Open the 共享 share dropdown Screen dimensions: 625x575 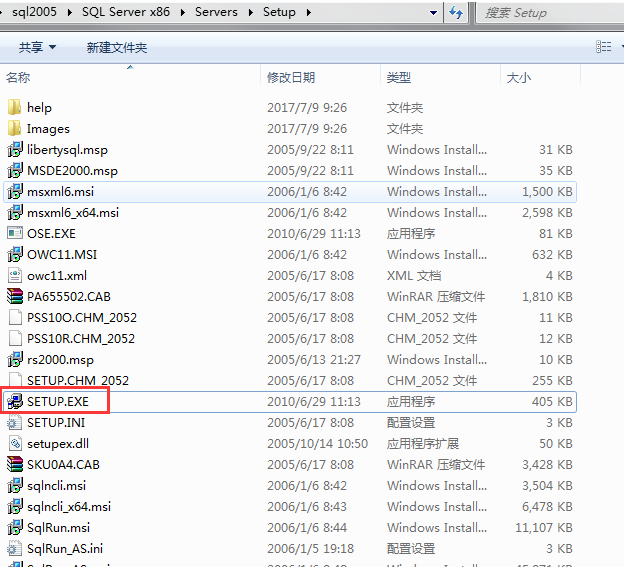(37, 47)
